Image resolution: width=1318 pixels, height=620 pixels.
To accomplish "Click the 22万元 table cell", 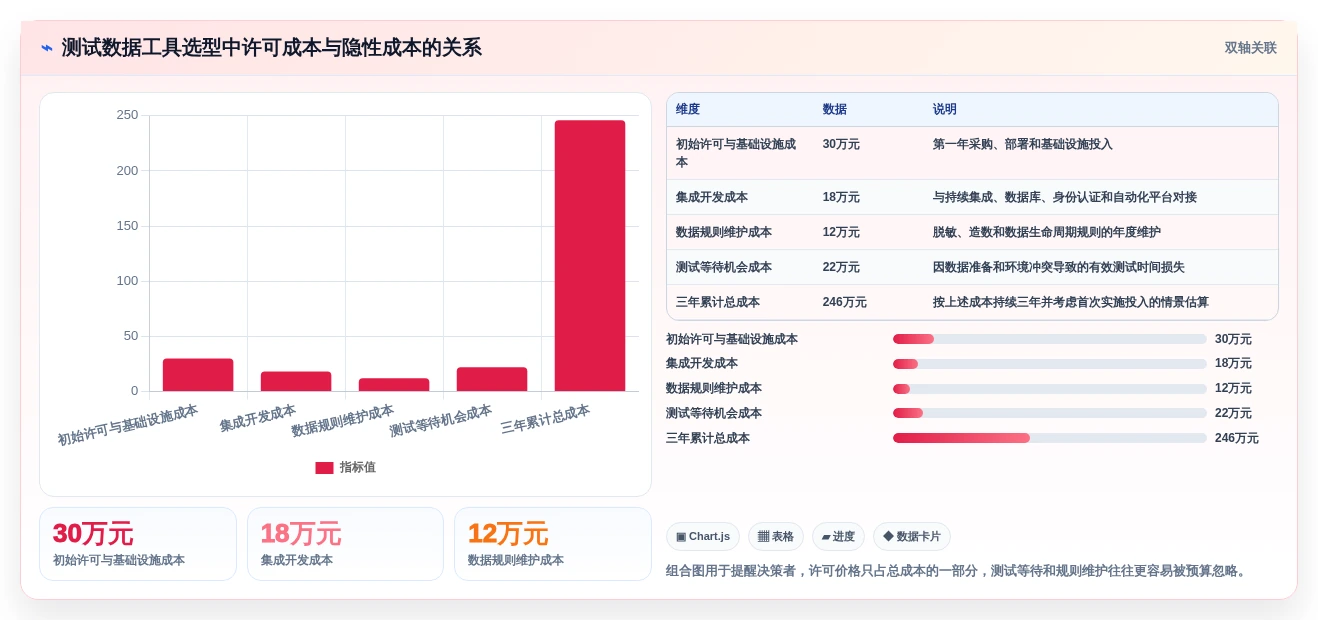I will [869, 267].
